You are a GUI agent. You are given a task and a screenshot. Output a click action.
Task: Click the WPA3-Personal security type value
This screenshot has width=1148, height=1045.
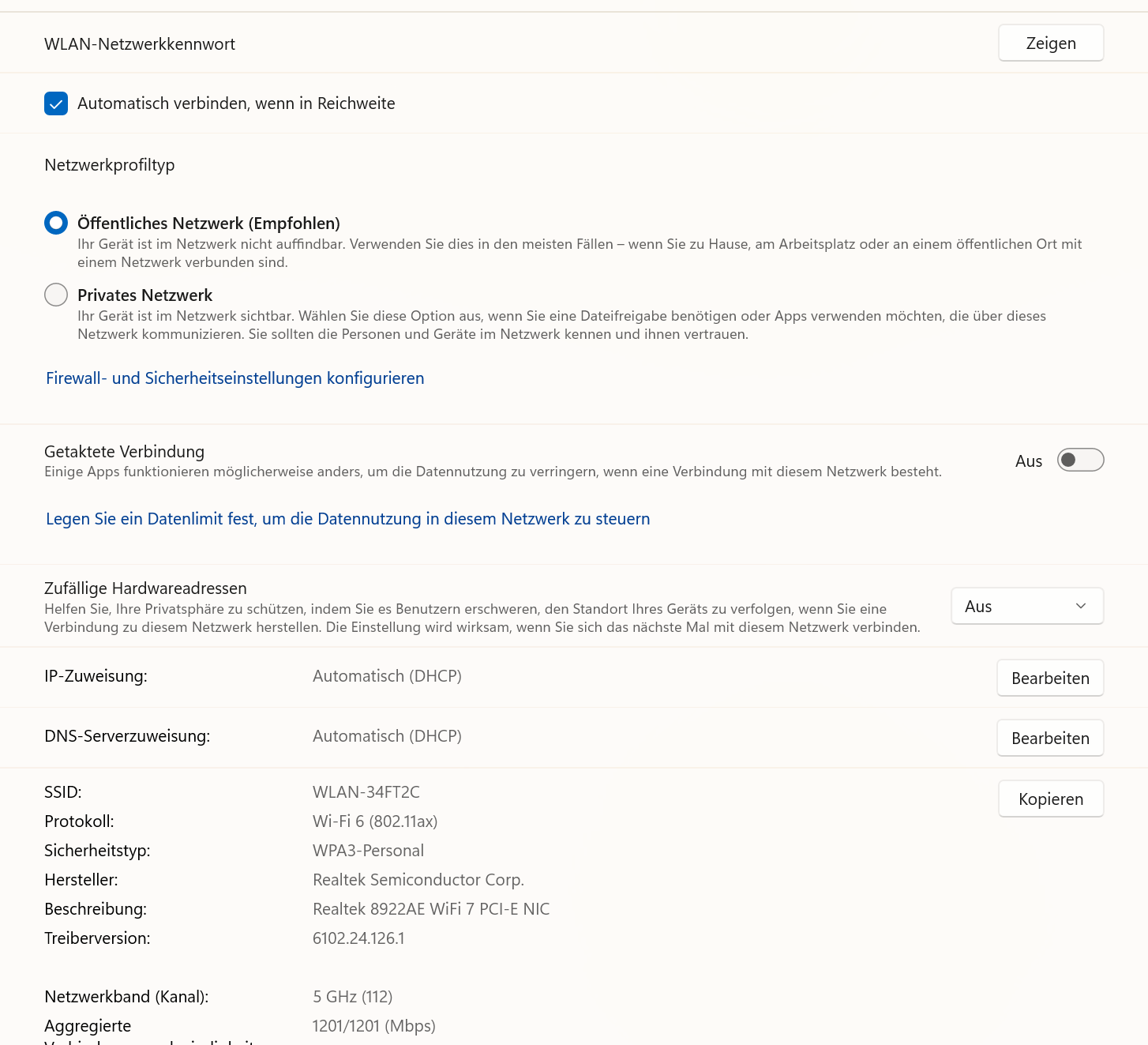point(368,851)
